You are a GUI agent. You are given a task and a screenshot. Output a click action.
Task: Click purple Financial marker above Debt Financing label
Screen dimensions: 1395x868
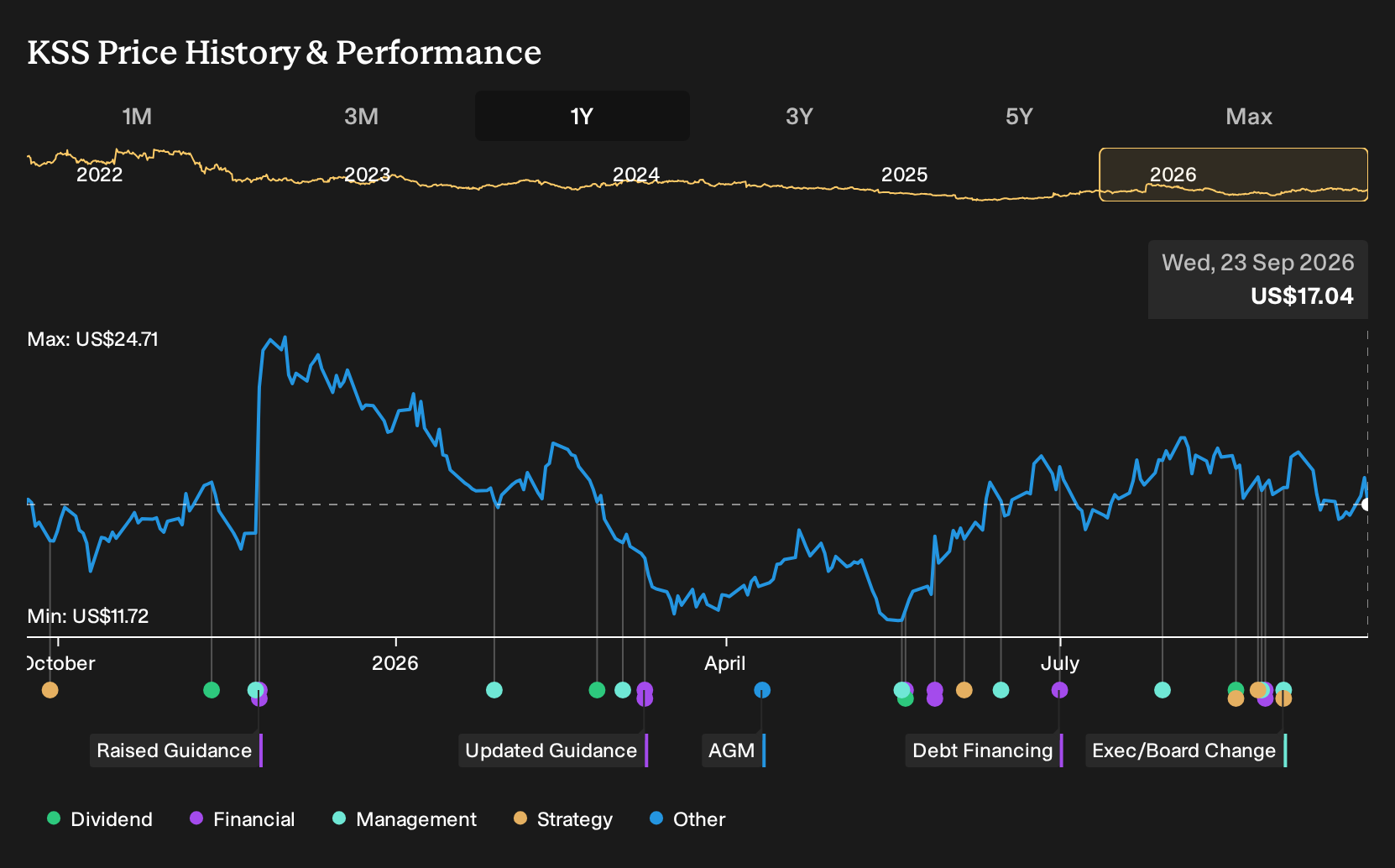(1060, 690)
